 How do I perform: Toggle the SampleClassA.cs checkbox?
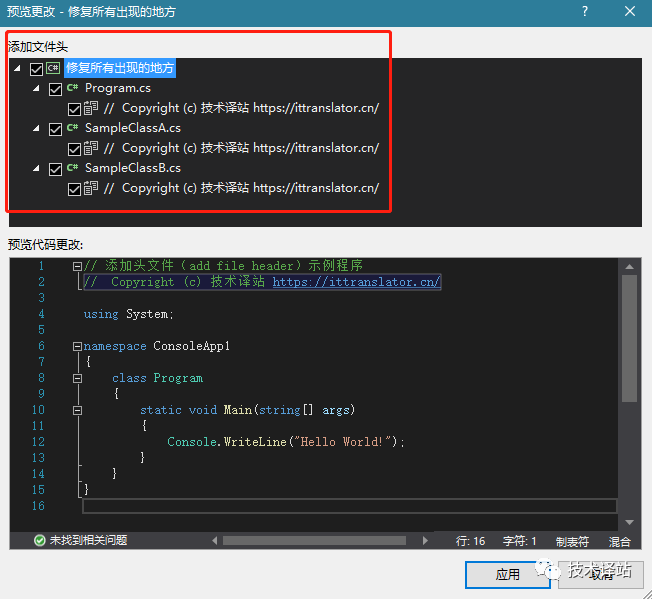(55, 129)
